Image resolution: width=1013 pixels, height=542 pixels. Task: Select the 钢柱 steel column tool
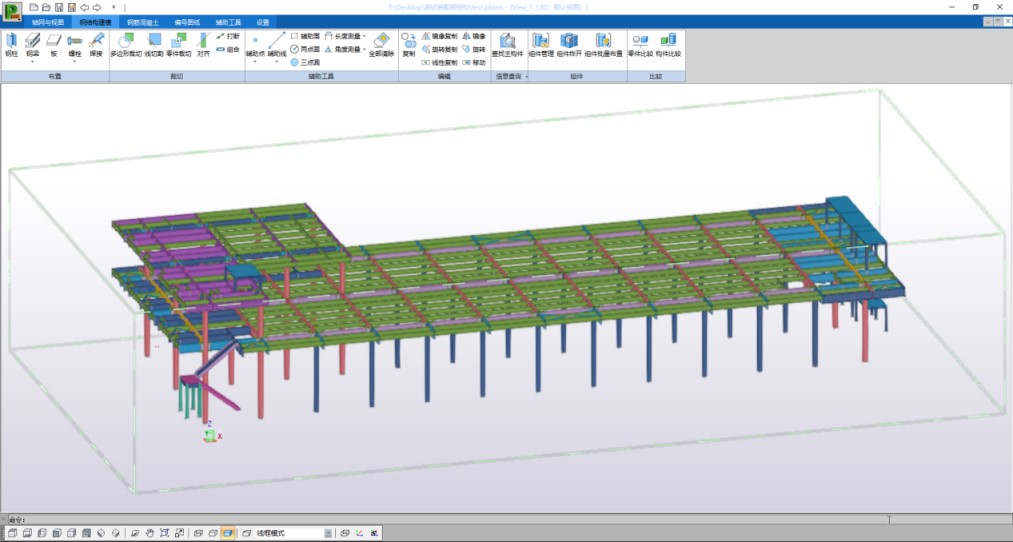[x=12, y=44]
